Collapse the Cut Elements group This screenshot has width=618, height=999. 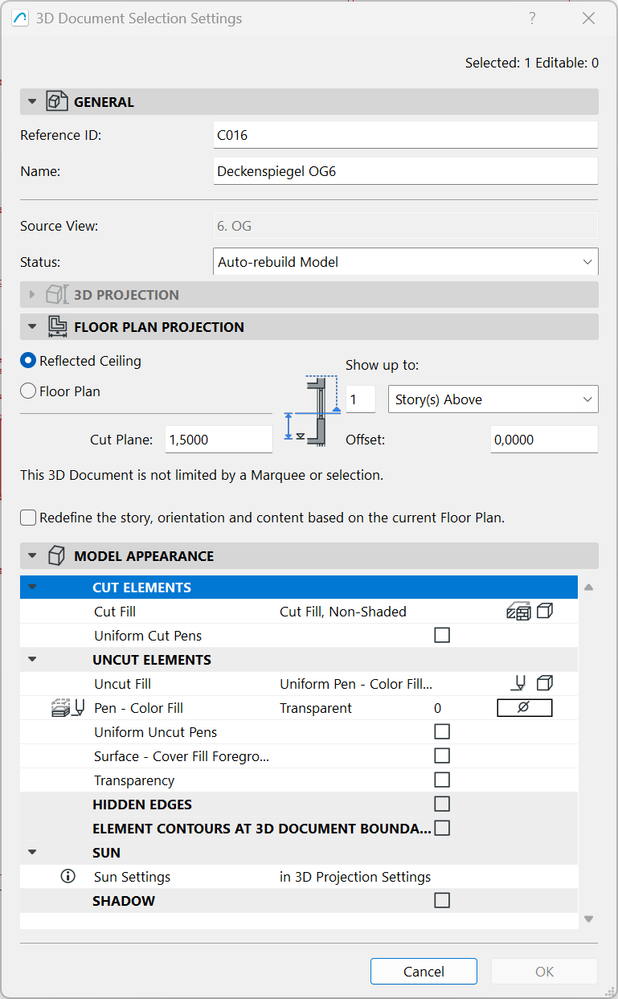[32, 587]
